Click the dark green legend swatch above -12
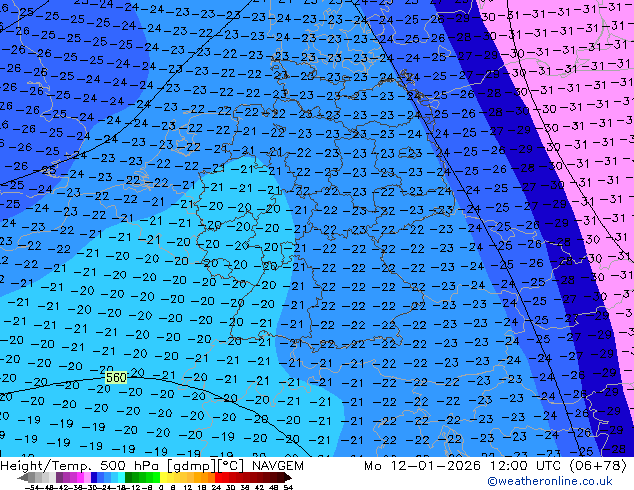This screenshot has width=634, height=490. click(x=128, y=477)
